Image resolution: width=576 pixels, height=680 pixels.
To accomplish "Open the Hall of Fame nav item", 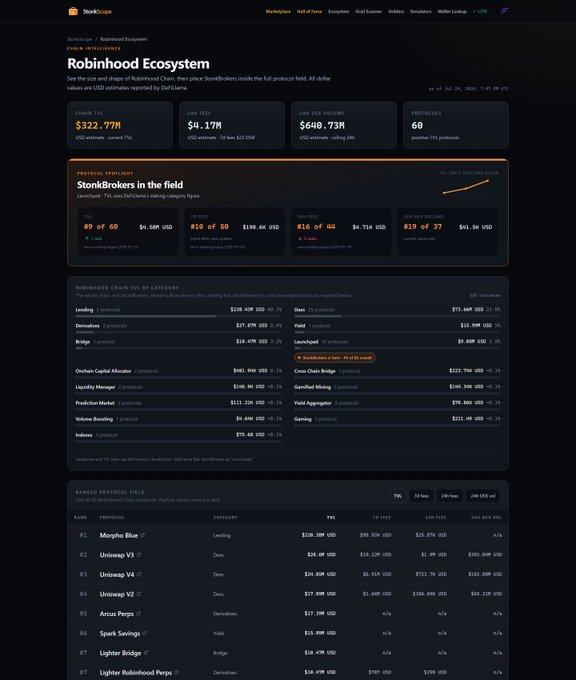I will (x=309, y=11).
